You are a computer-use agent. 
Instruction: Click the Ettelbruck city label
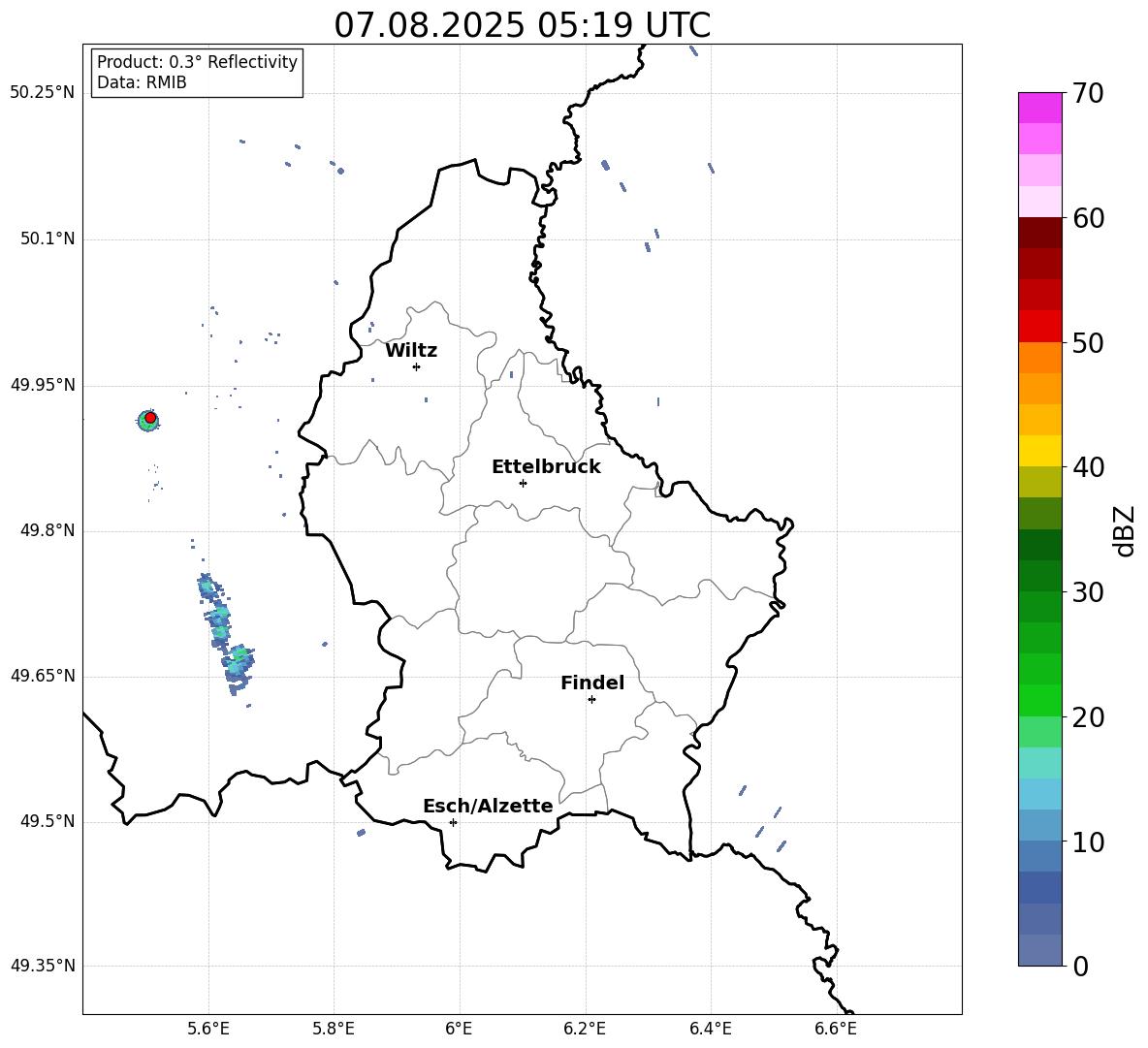click(546, 467)
